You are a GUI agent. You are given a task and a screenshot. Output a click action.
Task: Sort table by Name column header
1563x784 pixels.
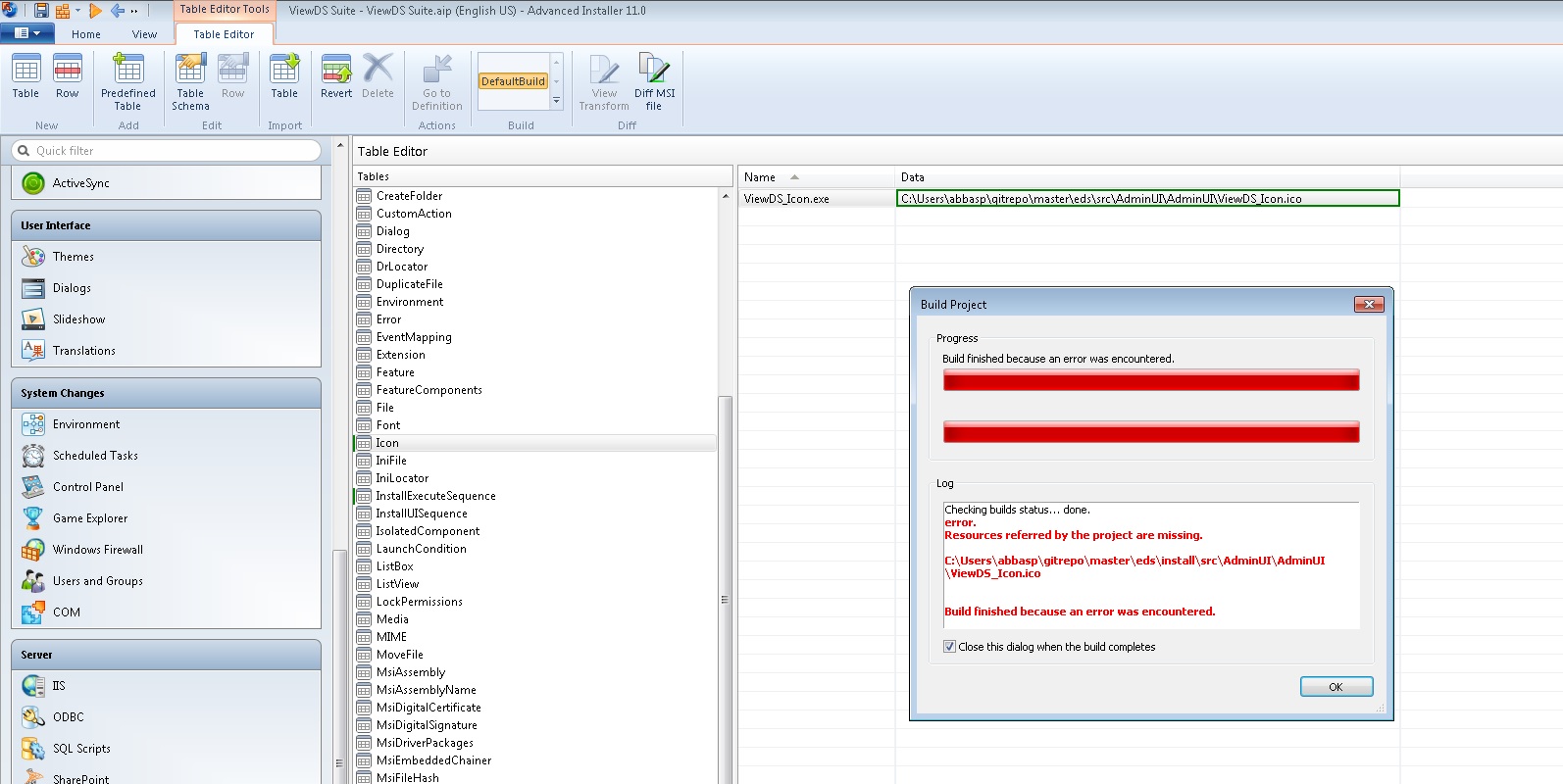click(760, 177)
